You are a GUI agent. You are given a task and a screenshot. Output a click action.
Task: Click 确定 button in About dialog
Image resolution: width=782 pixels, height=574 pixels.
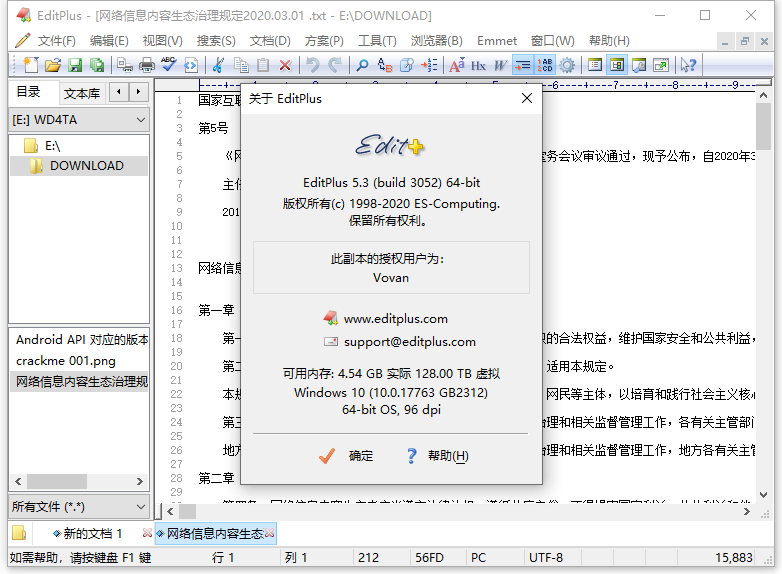point(347,456)
